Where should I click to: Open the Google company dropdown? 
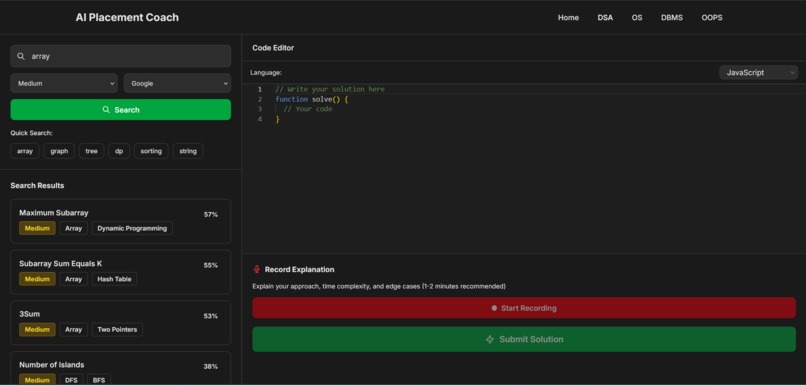(x=177, y=83)
